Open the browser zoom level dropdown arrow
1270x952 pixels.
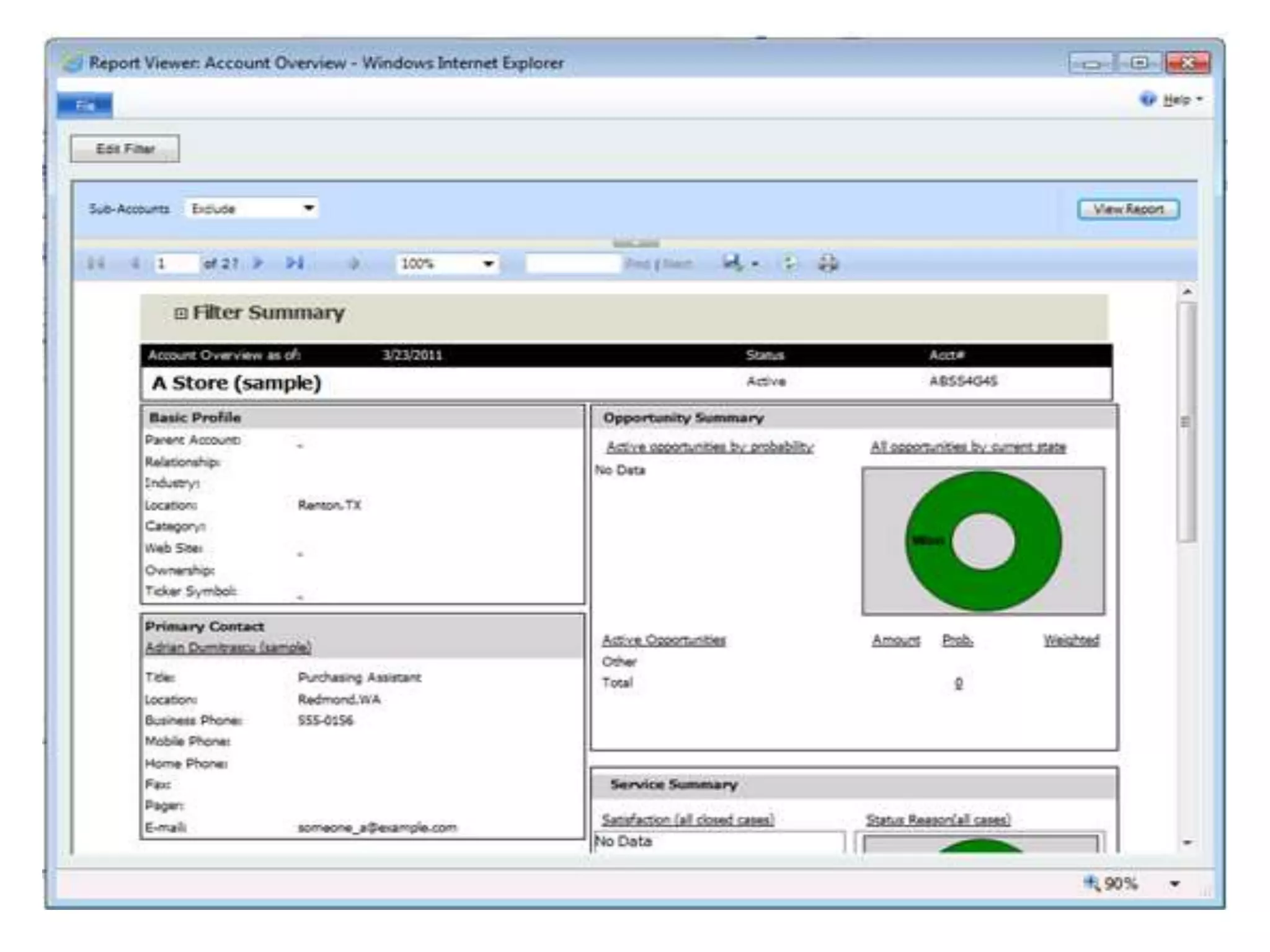click(1175, 884)
